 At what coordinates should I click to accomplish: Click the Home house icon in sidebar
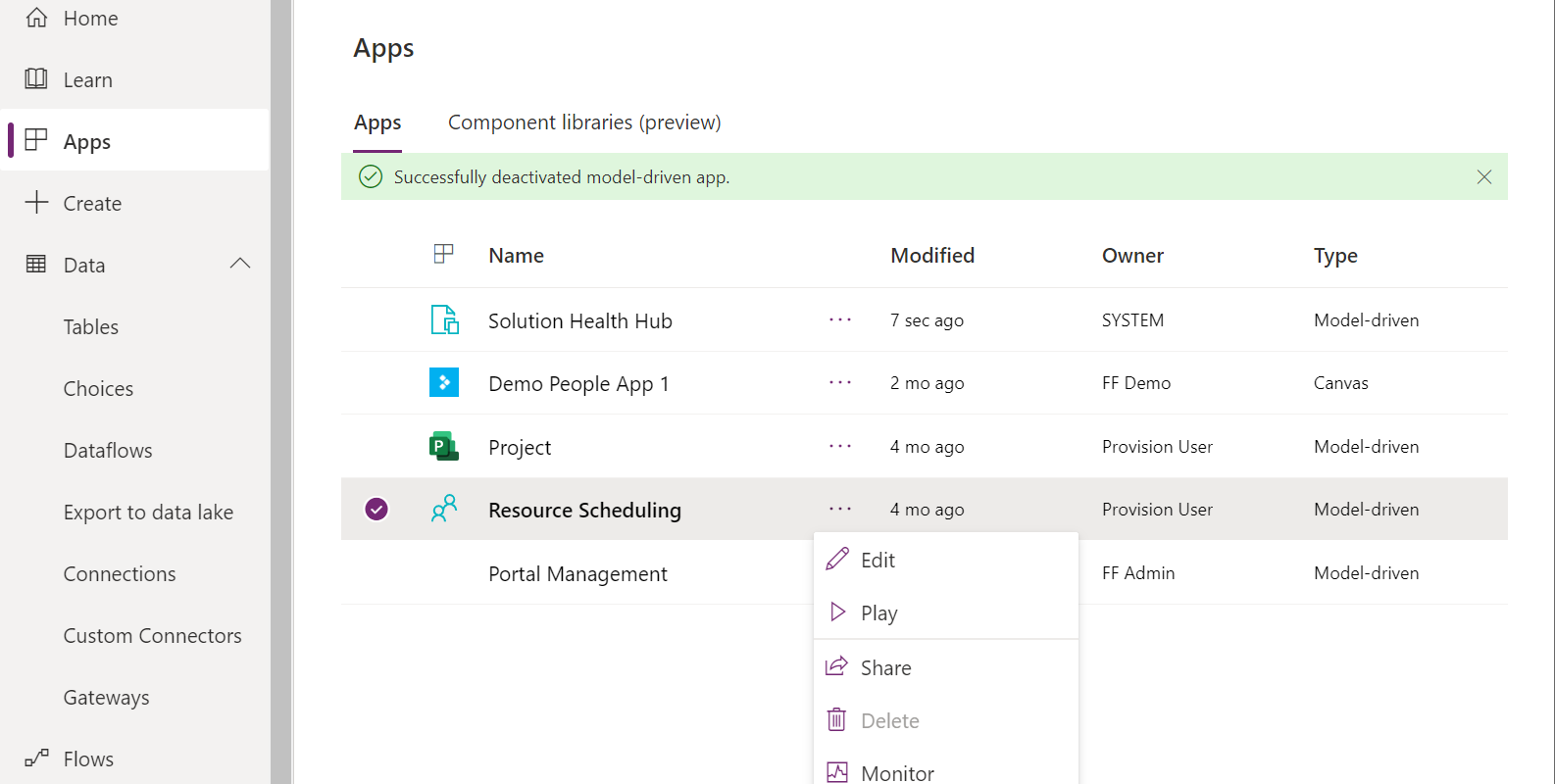click(36, 18)
